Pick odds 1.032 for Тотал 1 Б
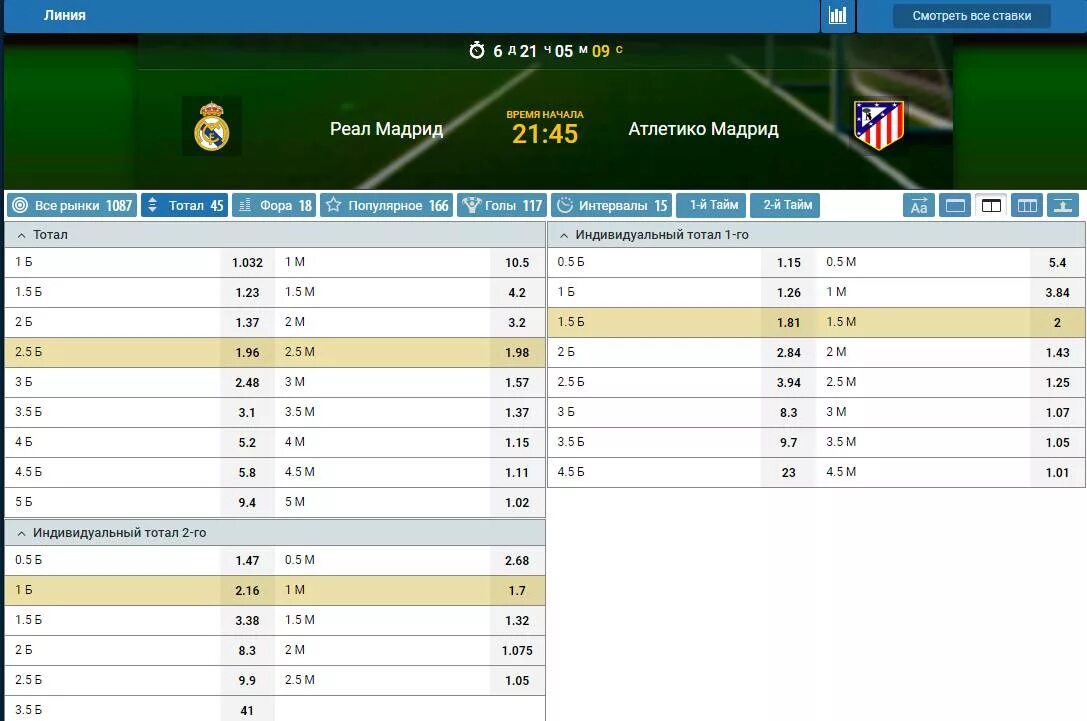Screen dimensions: 1087x721 click(x=247, y=263)
